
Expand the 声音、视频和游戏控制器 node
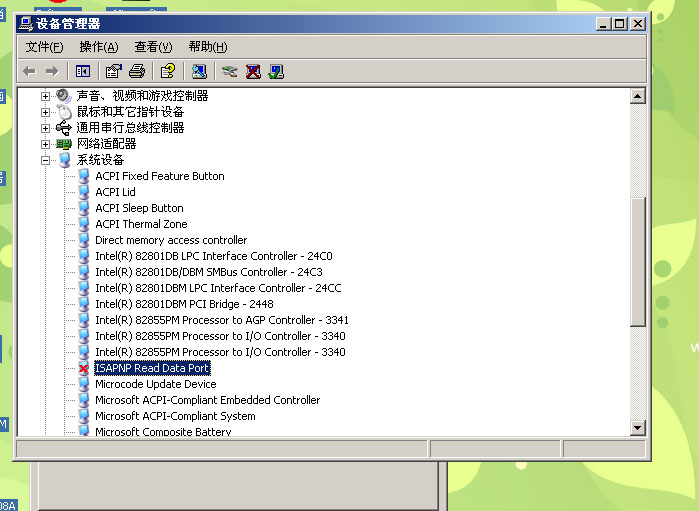[45, 96]
